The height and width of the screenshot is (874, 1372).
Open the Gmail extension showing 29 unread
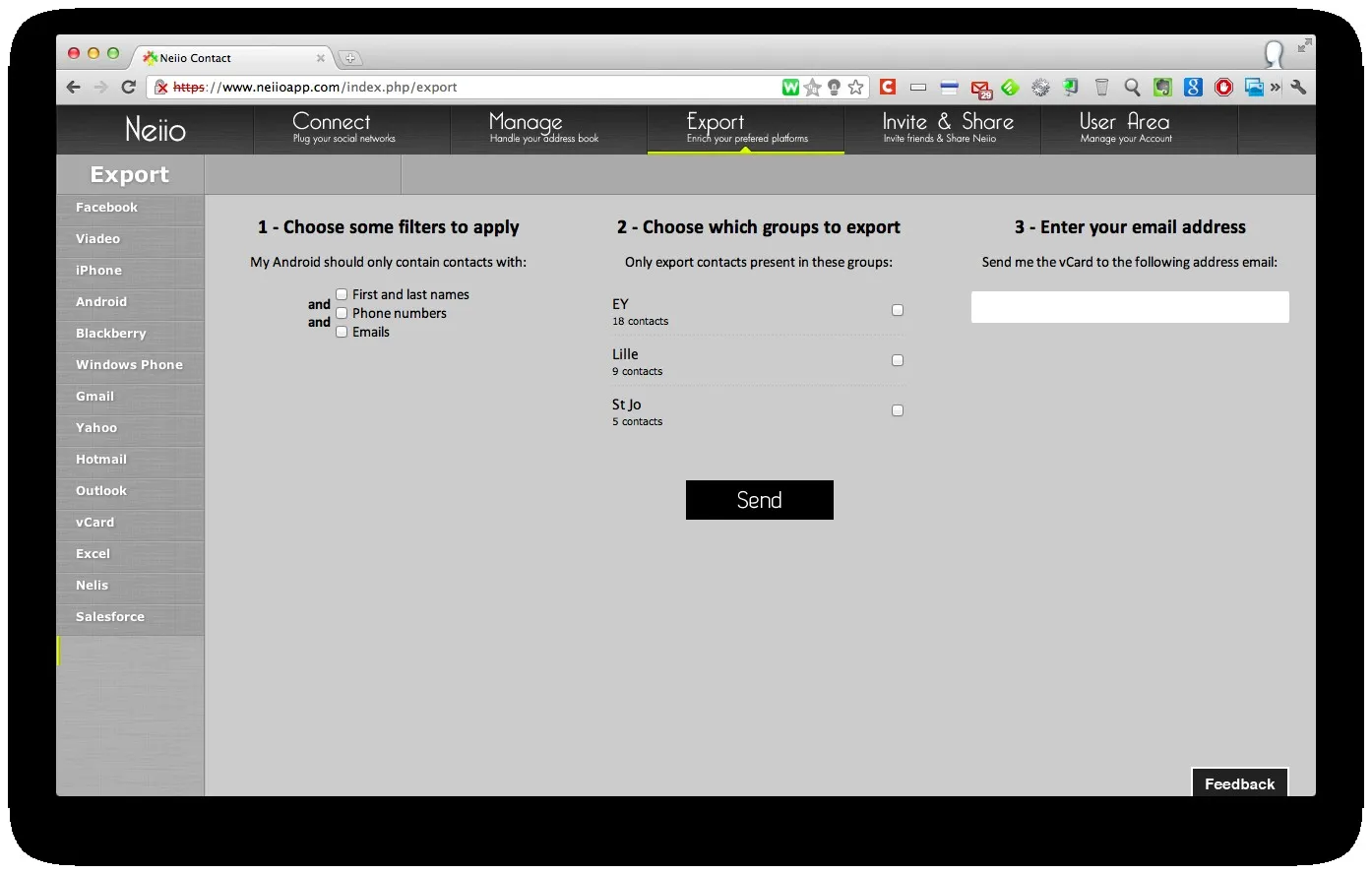(x=981, y=89)
